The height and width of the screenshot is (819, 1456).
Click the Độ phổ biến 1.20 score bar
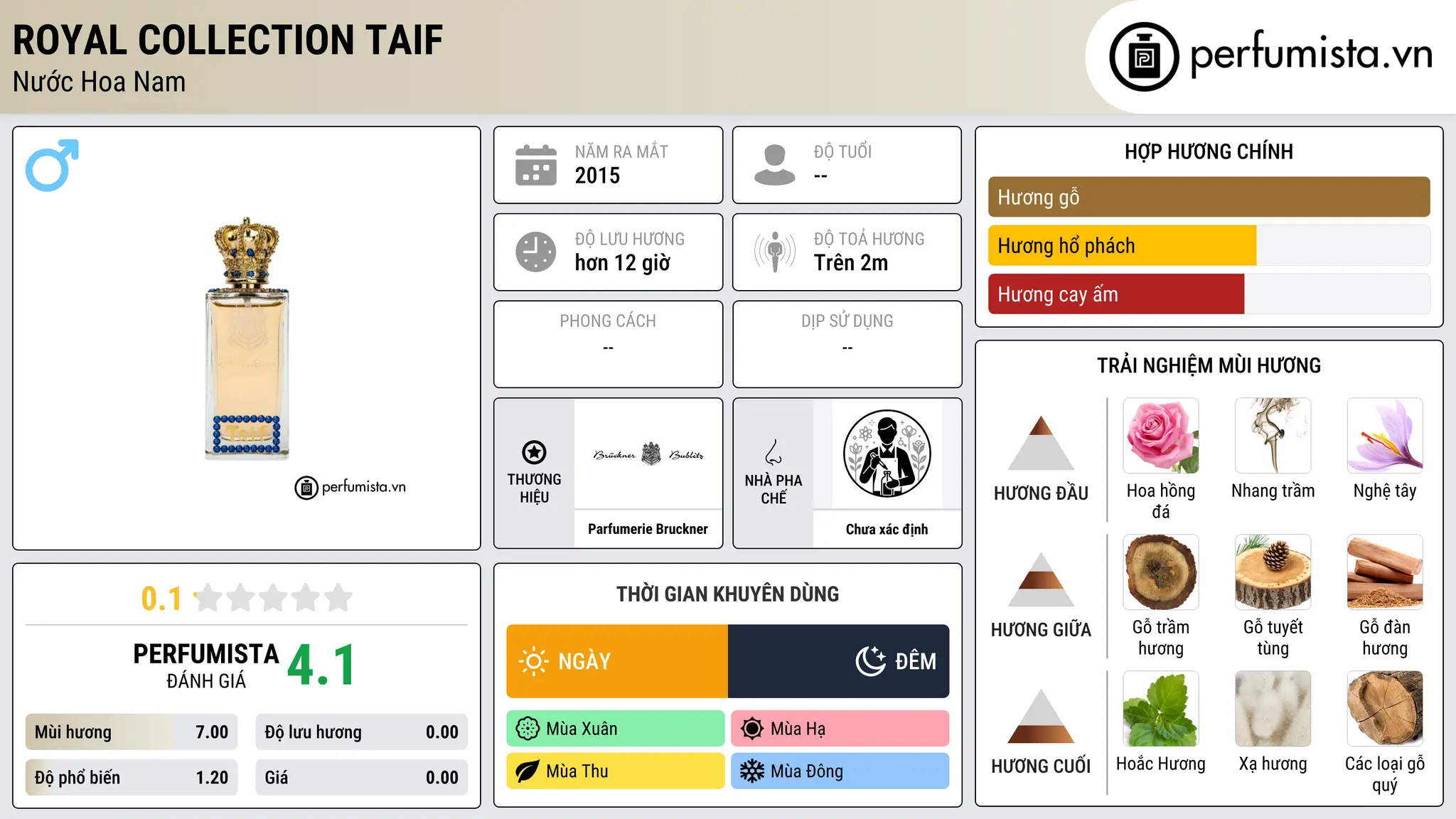pos(132,778)
